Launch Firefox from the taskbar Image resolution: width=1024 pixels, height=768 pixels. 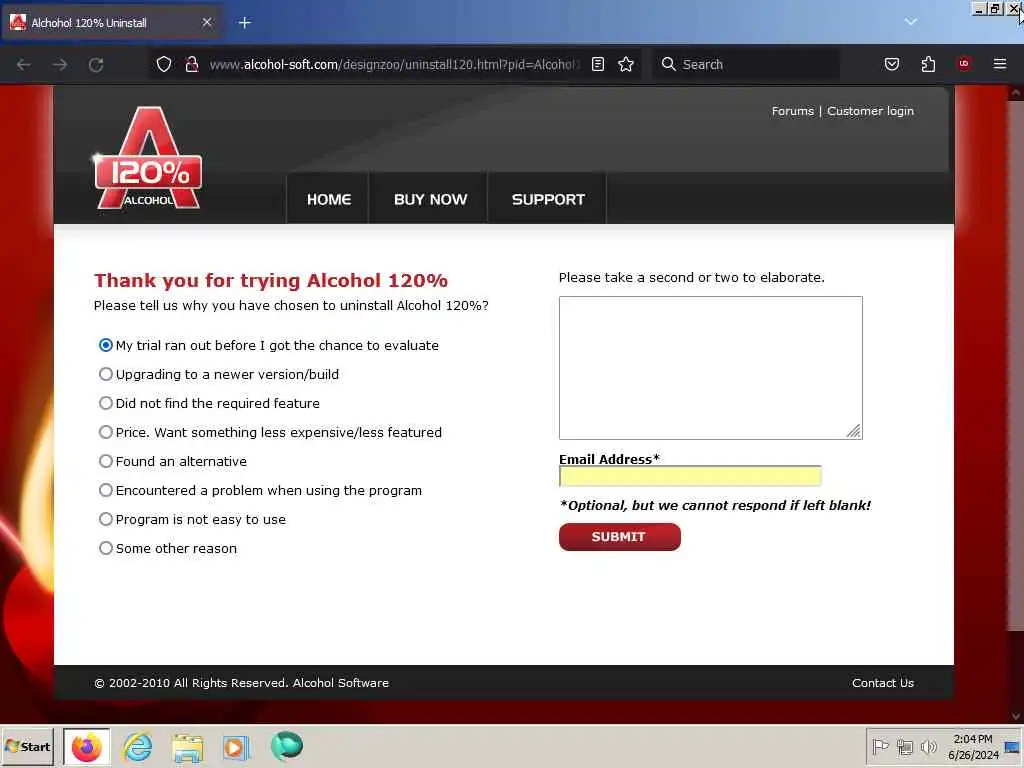click(x=87, y=746)
